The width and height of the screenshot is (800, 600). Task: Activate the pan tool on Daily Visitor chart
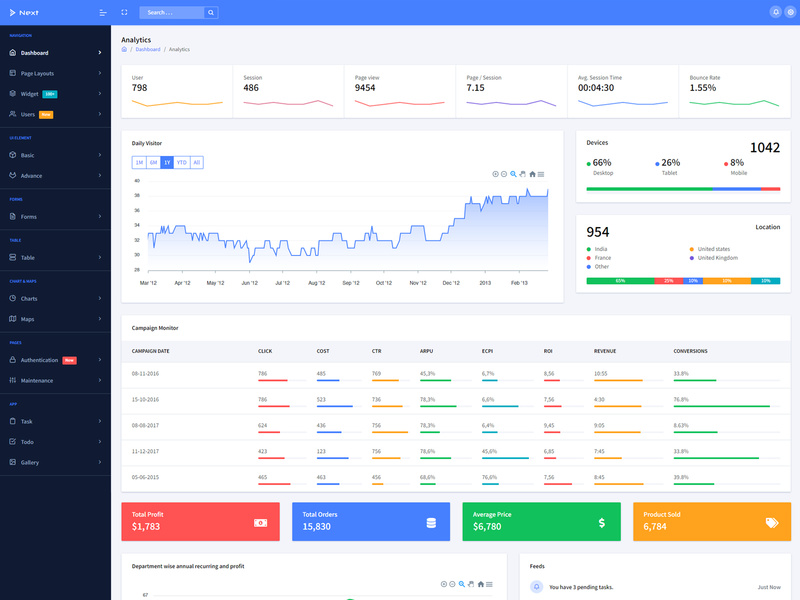coord(523,174)
